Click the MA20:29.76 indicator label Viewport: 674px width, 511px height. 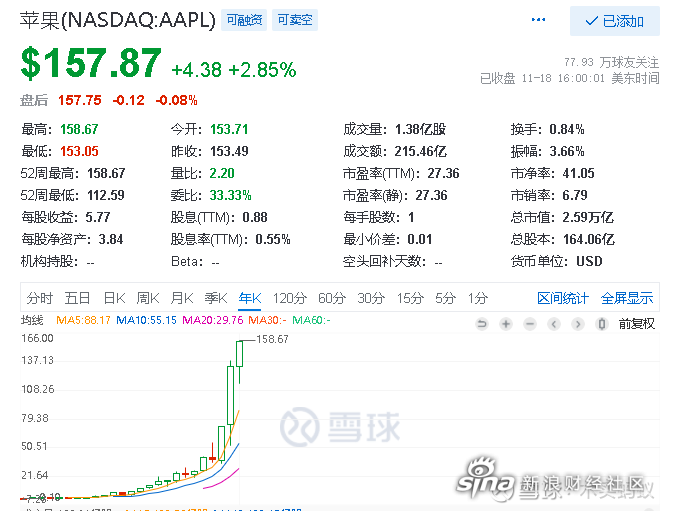pyautogui.click(x=213, y=320)
